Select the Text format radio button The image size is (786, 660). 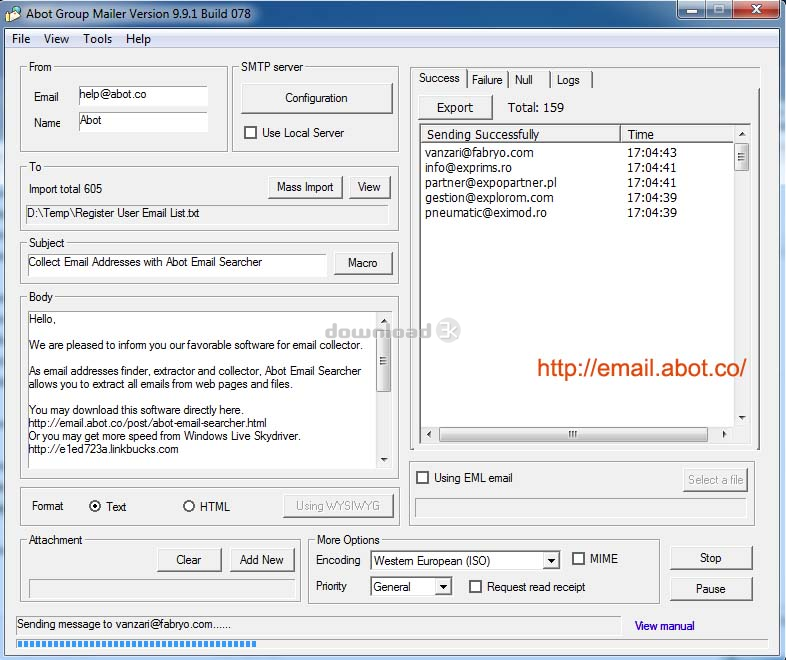tap(94, 506)
